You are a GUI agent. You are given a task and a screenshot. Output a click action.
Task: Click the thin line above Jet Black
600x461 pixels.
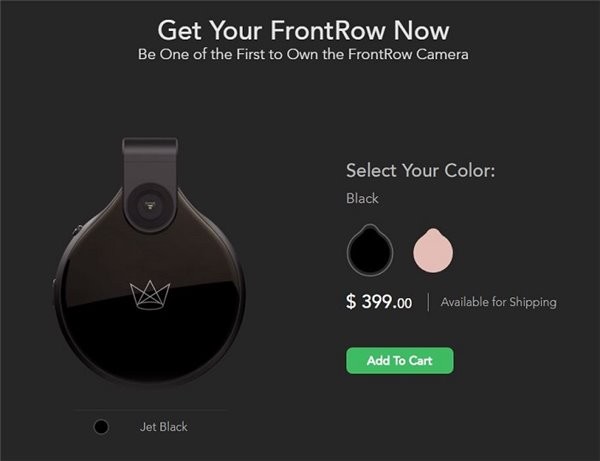(150, 410)
